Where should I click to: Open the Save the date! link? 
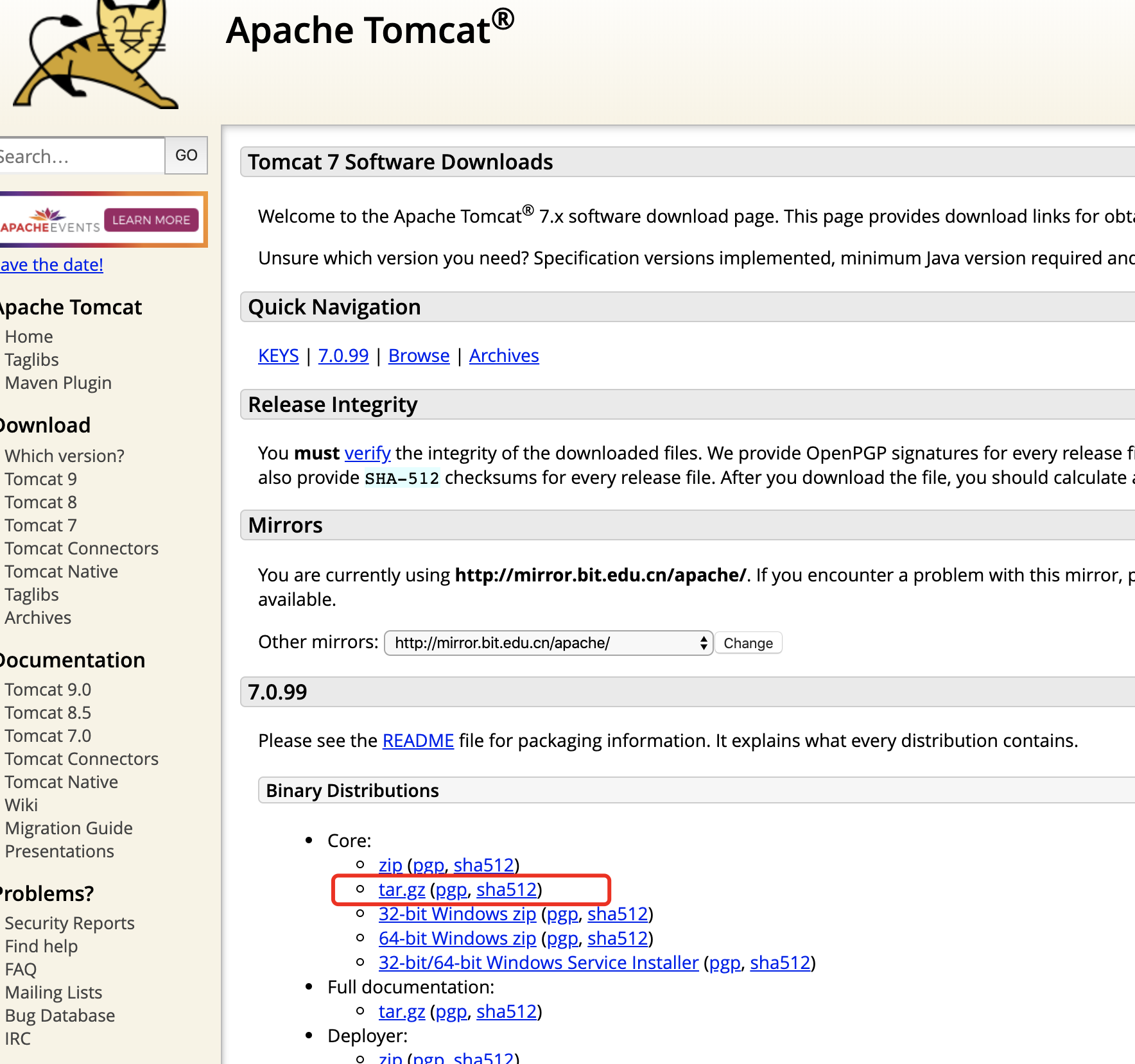click(x=51, y=265)
